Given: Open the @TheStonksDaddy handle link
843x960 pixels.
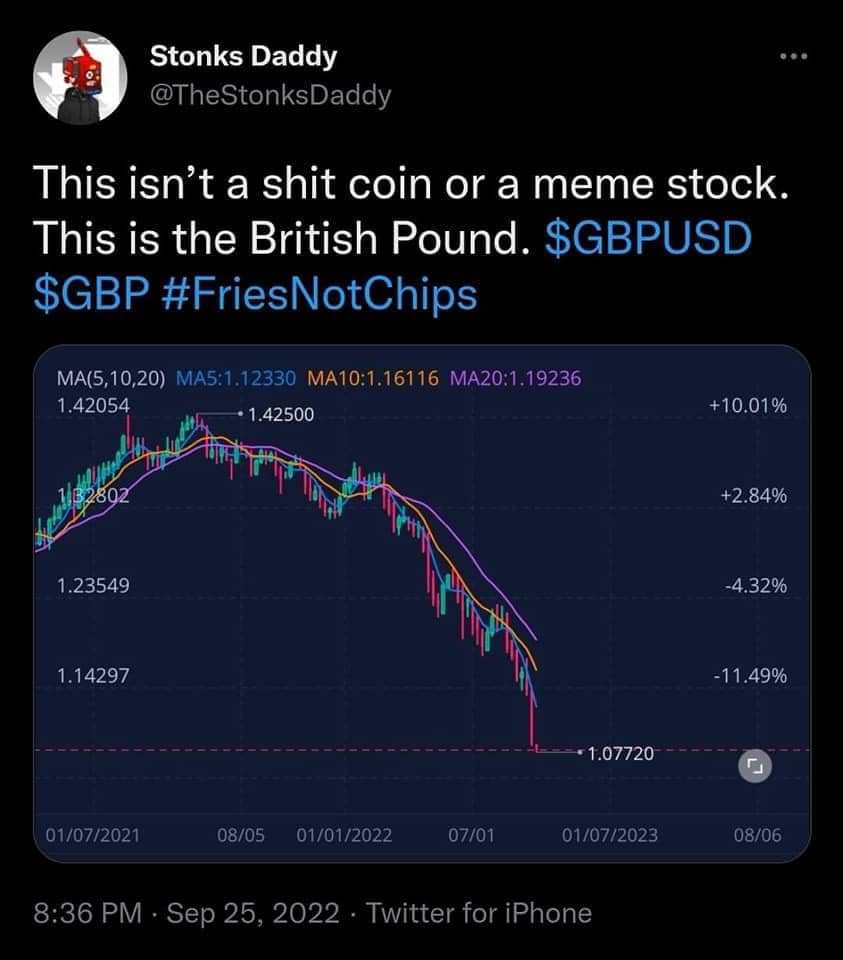Looking at the screenshot, I should point(270,95).
